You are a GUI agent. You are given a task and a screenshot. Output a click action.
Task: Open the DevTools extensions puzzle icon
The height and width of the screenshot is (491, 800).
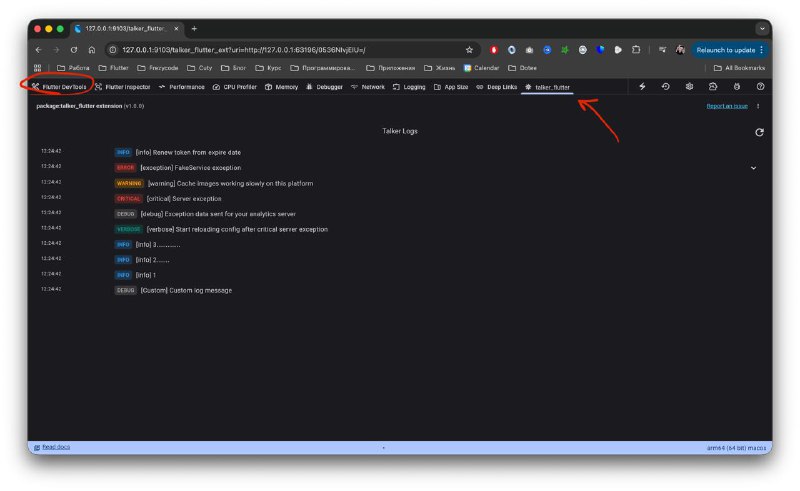click(713, 87)
